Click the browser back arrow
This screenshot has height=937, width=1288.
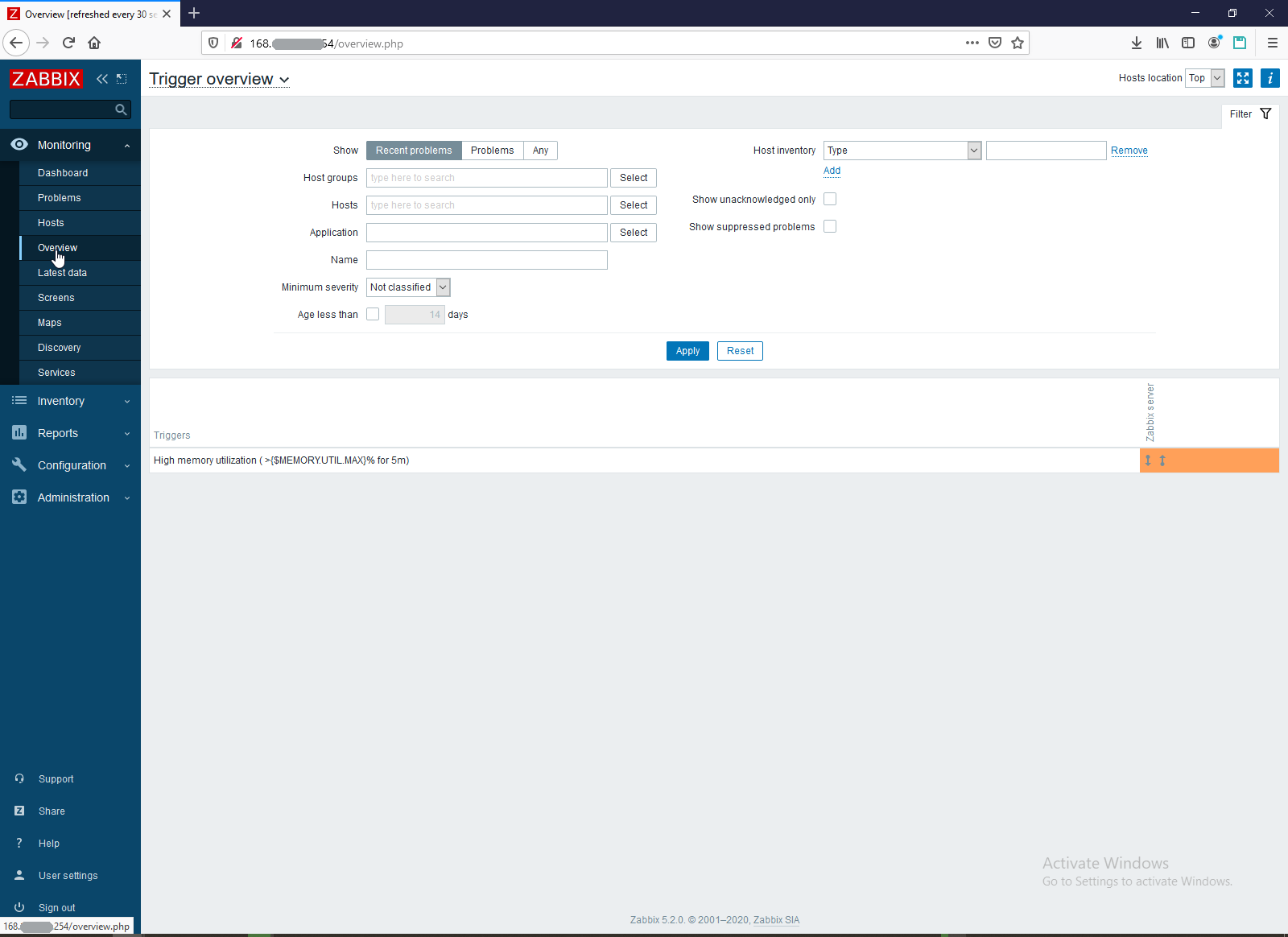tap(16, 43)
